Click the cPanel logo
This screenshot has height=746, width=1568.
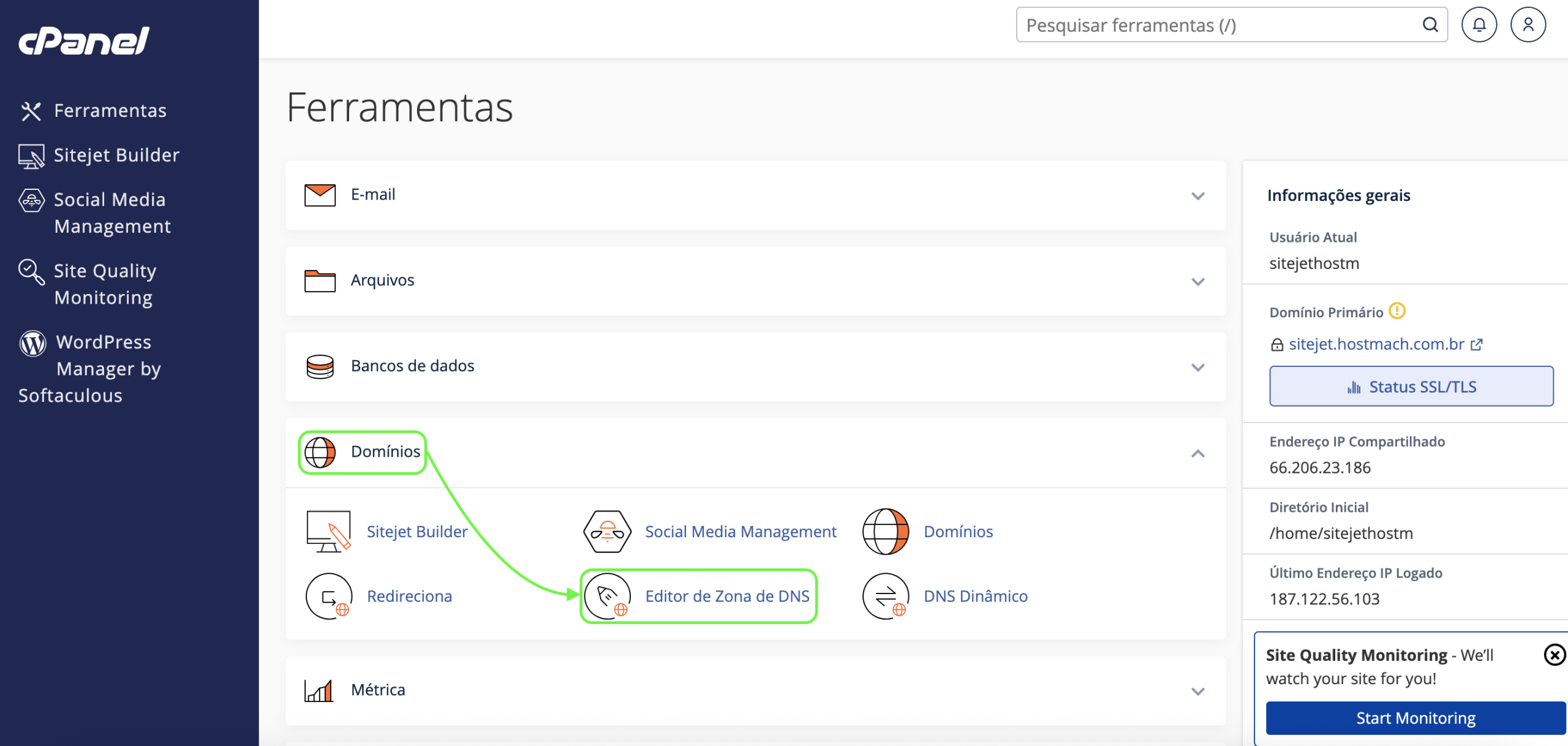coord(84,40)
